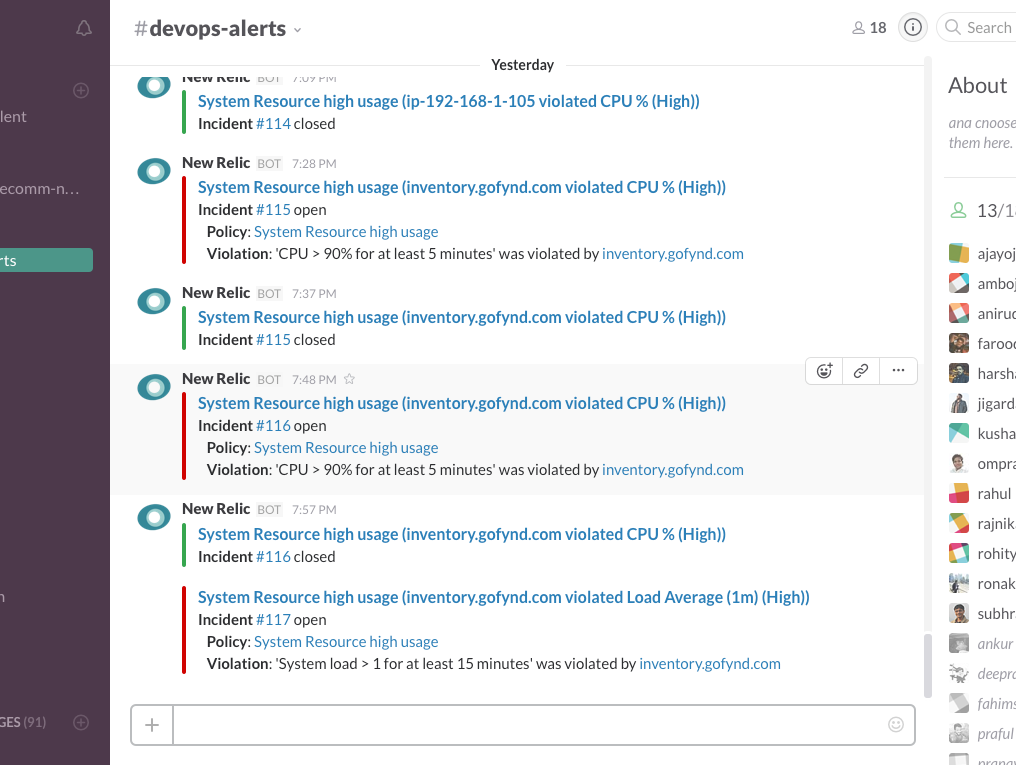
Task: Click the message list scrollbar thumb
Action: coord(927,663)
